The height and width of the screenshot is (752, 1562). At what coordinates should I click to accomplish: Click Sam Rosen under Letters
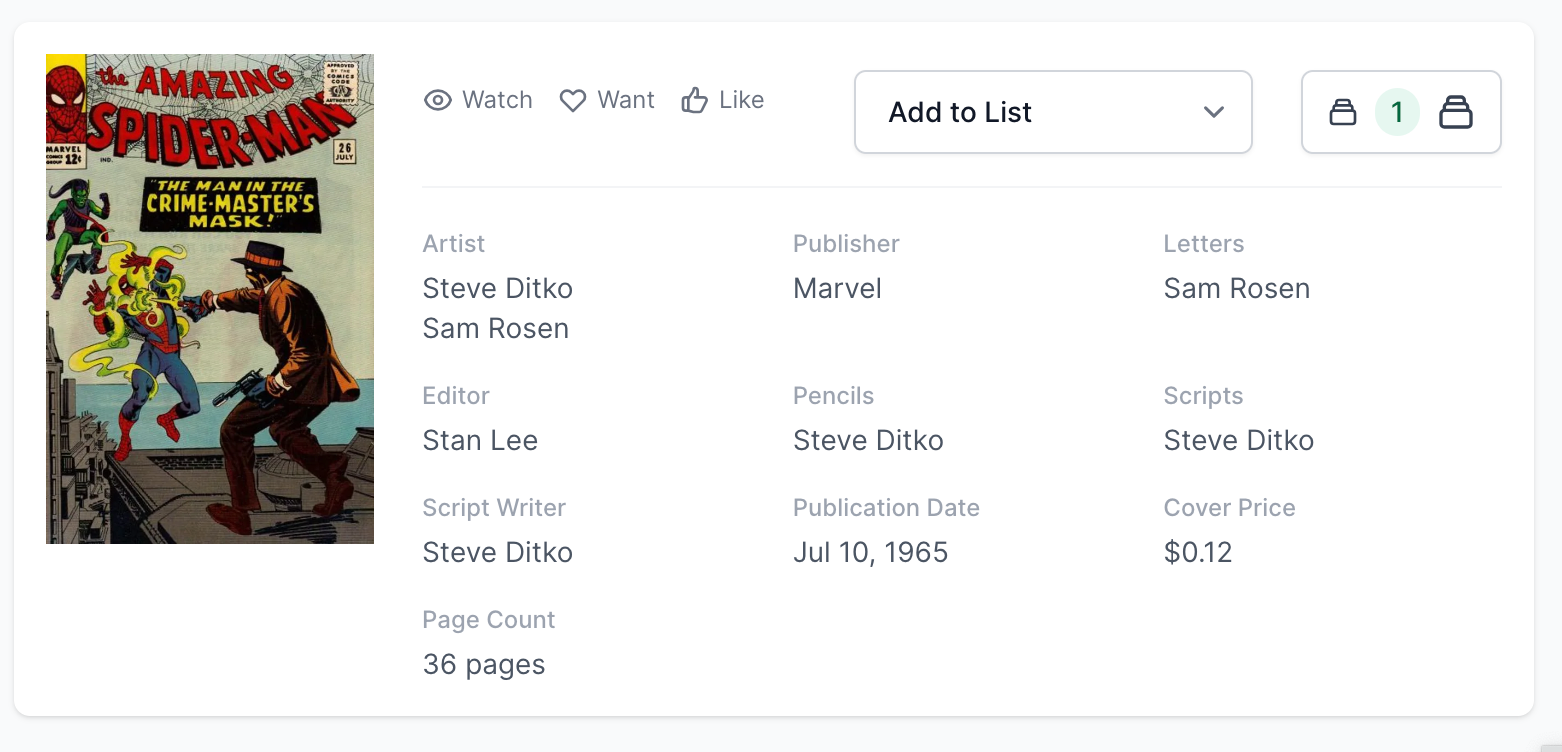(1236, 288)
